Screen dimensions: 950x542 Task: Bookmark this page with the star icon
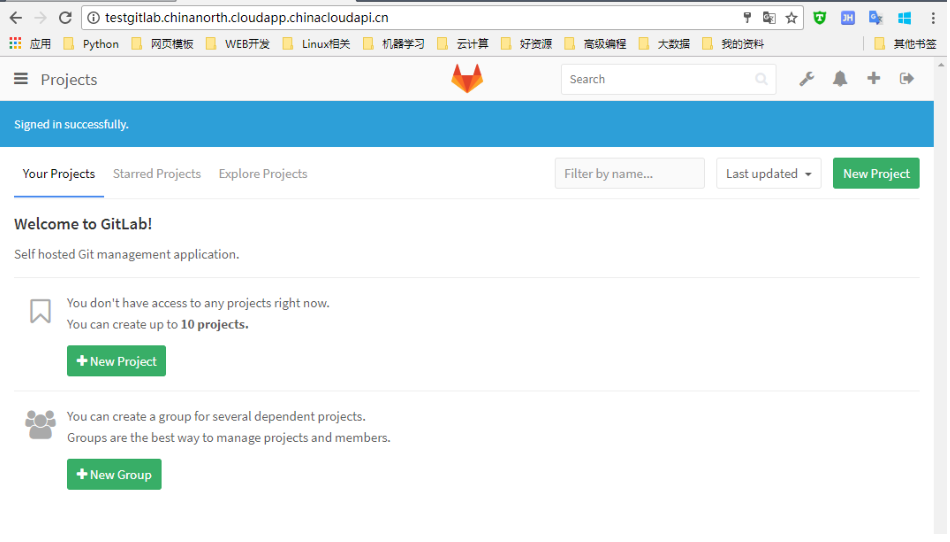tap(791, 18)
